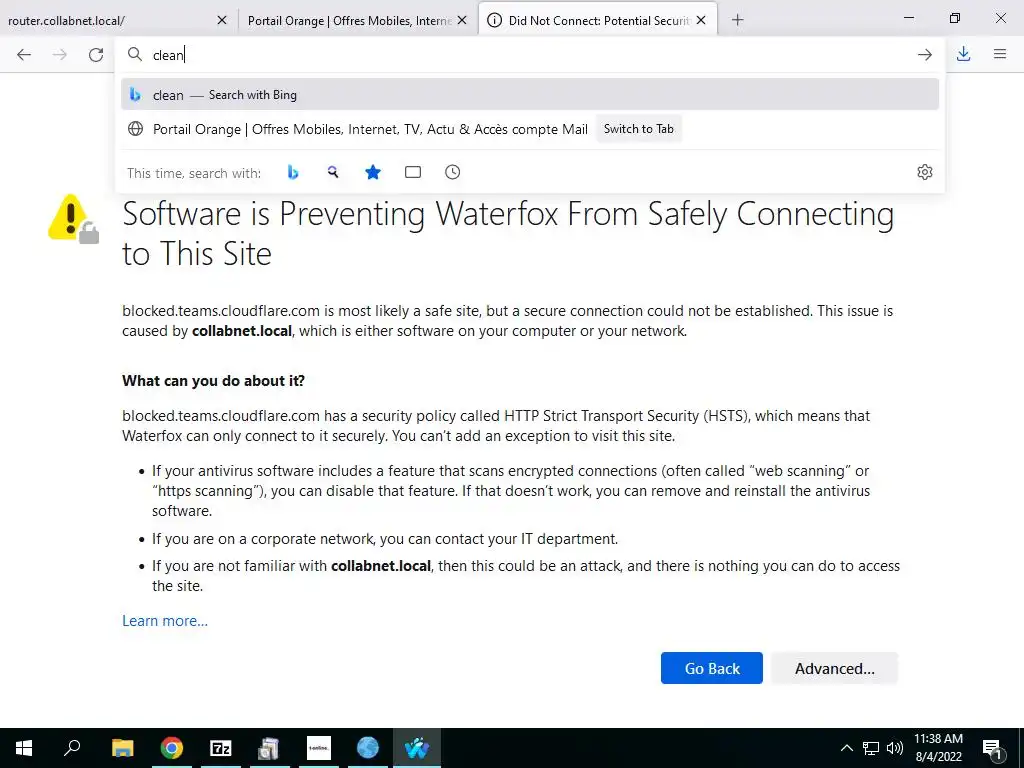
Task: Click the 'This time, search with:' label
Action: 194,173
